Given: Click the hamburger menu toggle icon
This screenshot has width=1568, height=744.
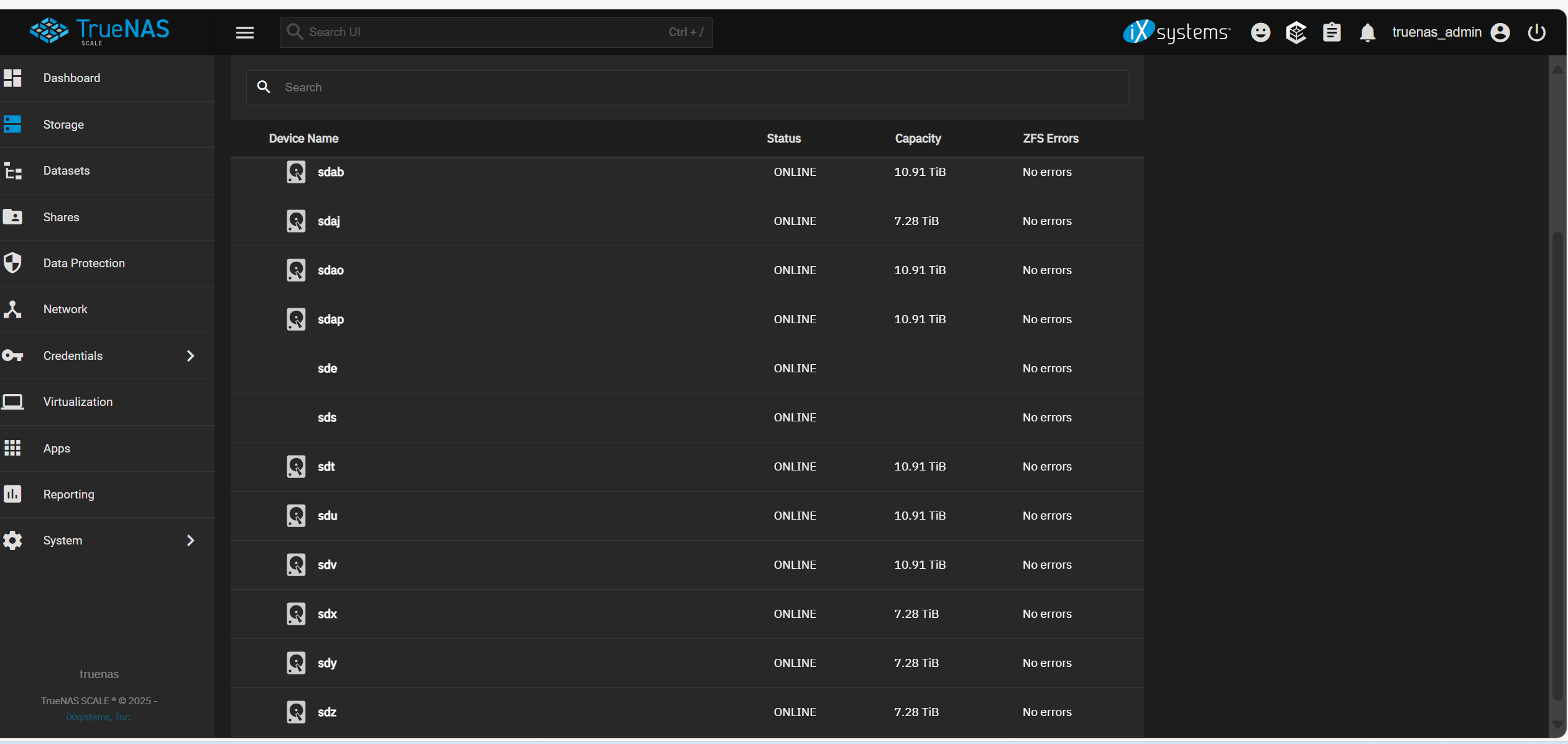Looking at the screenshot, I should click(245, 32).
